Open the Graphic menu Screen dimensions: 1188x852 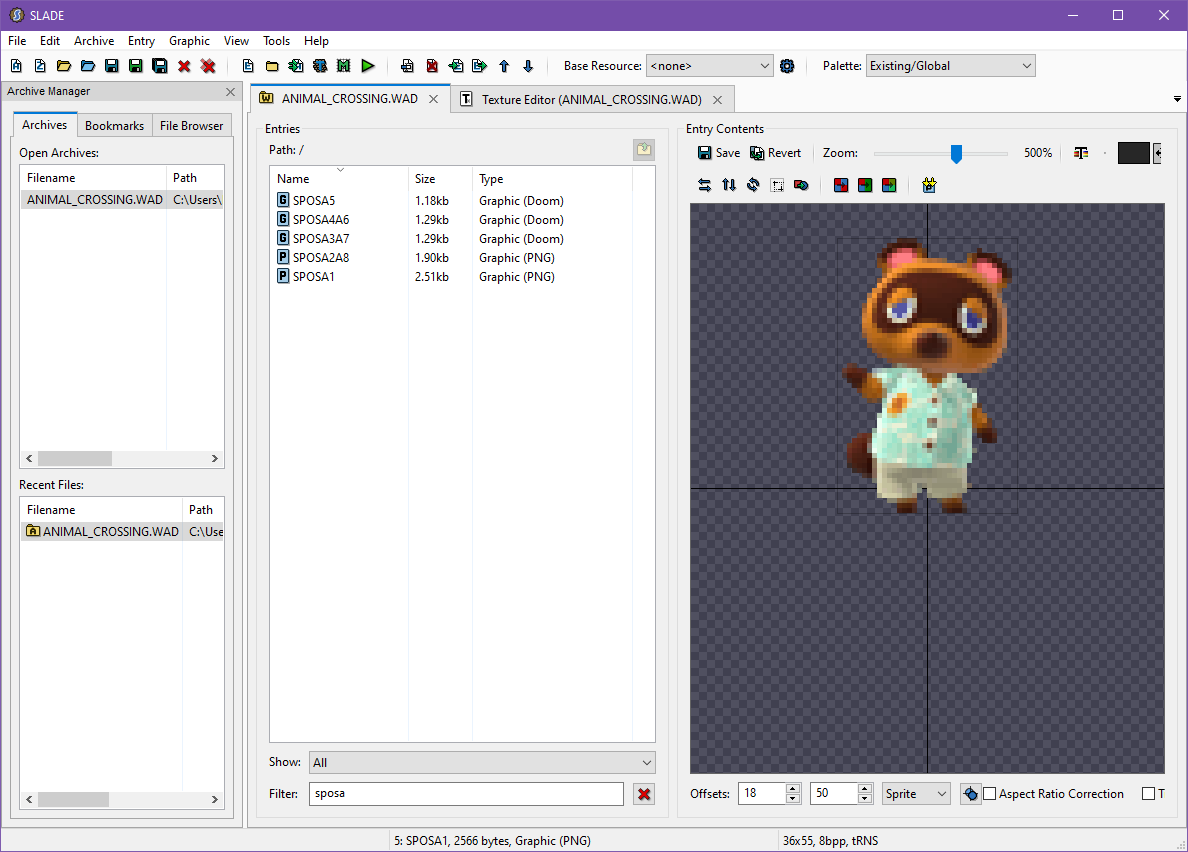pos(189,41)
